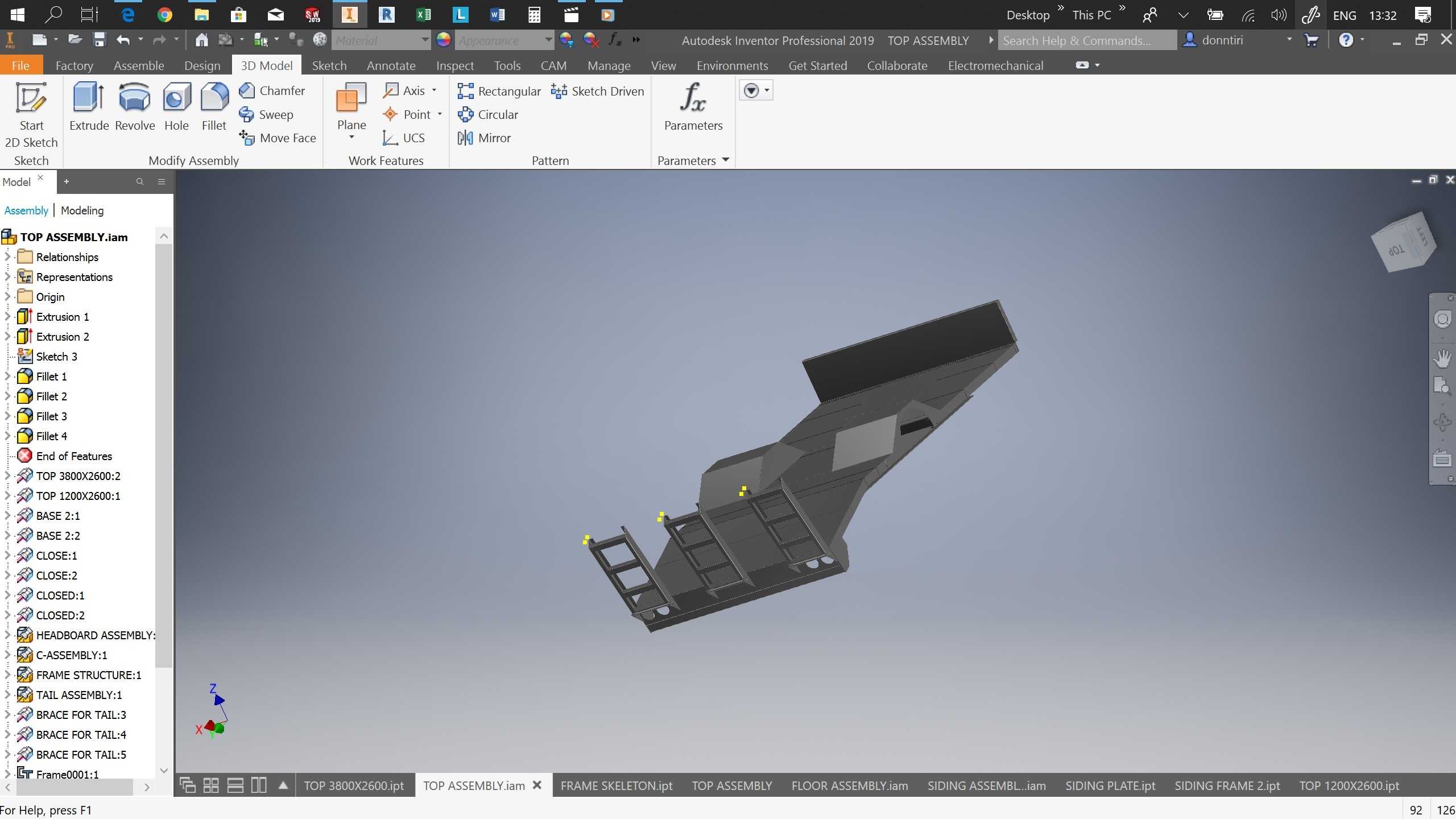
Task: Expand the HEADBOARD ASSEMBLY node
Action: (7, 635)
